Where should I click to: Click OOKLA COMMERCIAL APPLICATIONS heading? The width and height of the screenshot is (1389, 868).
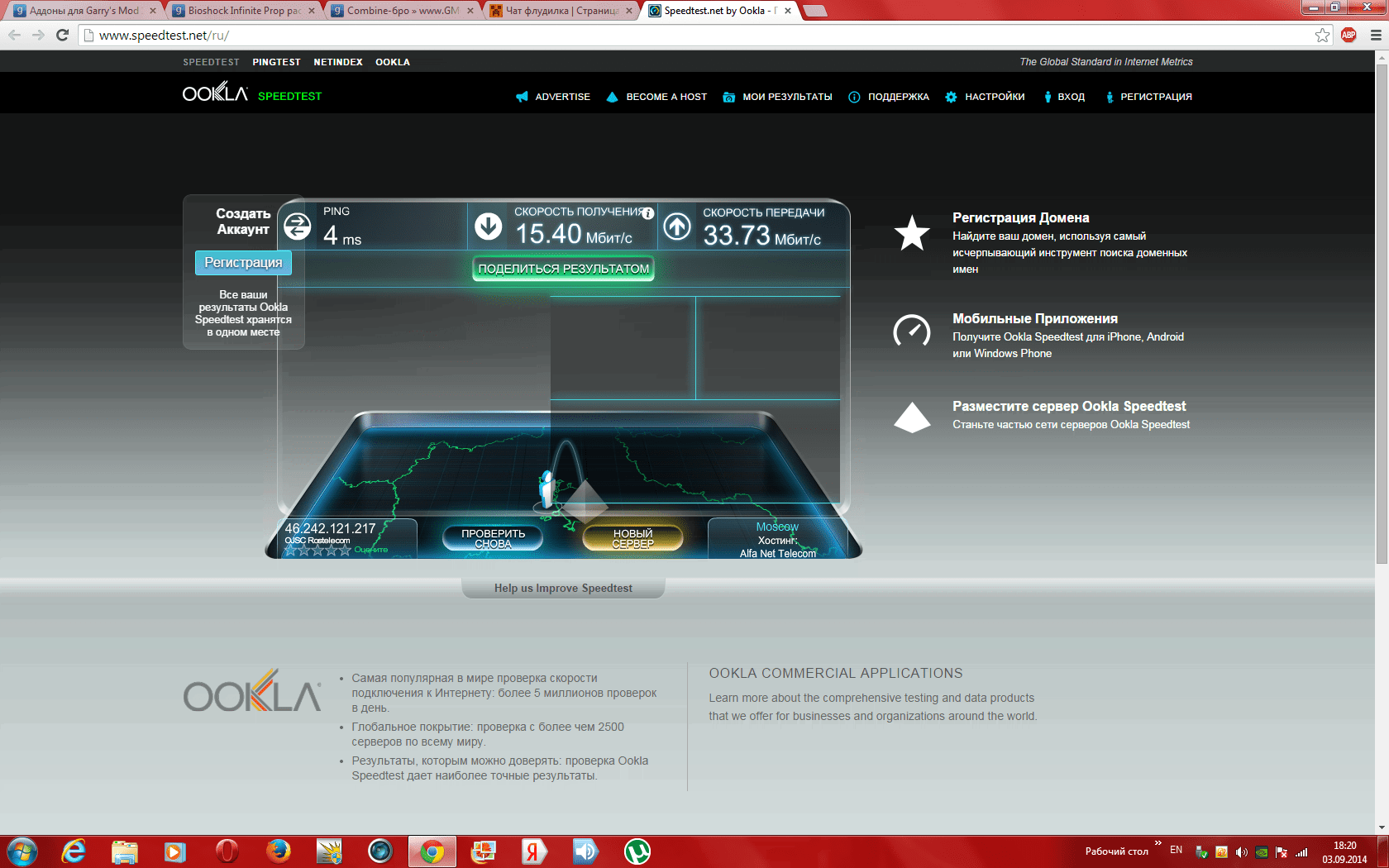coord(836,673)
